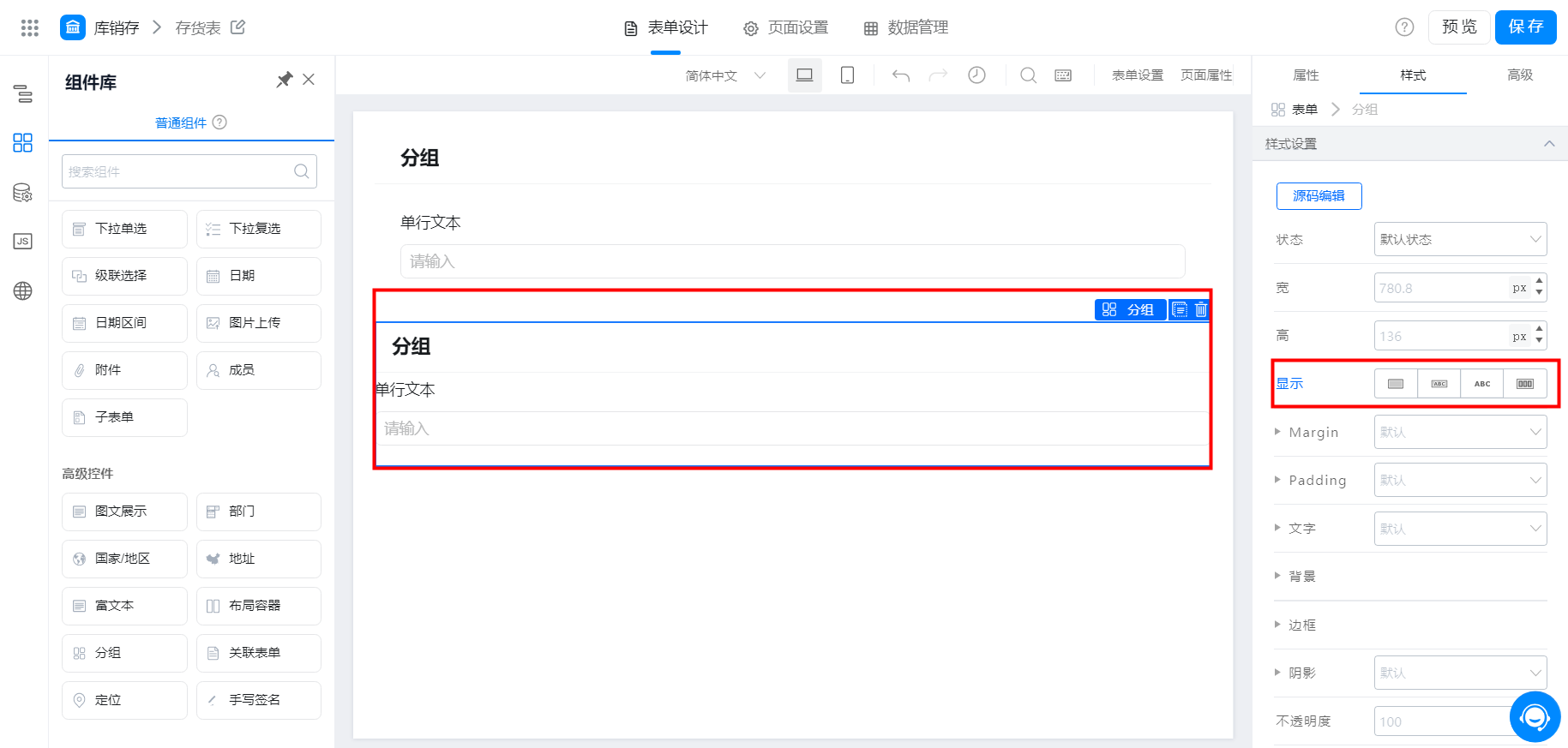Select the first 显示 layout option
This screenshot has height=748, width=1568.
[1396, 384]
